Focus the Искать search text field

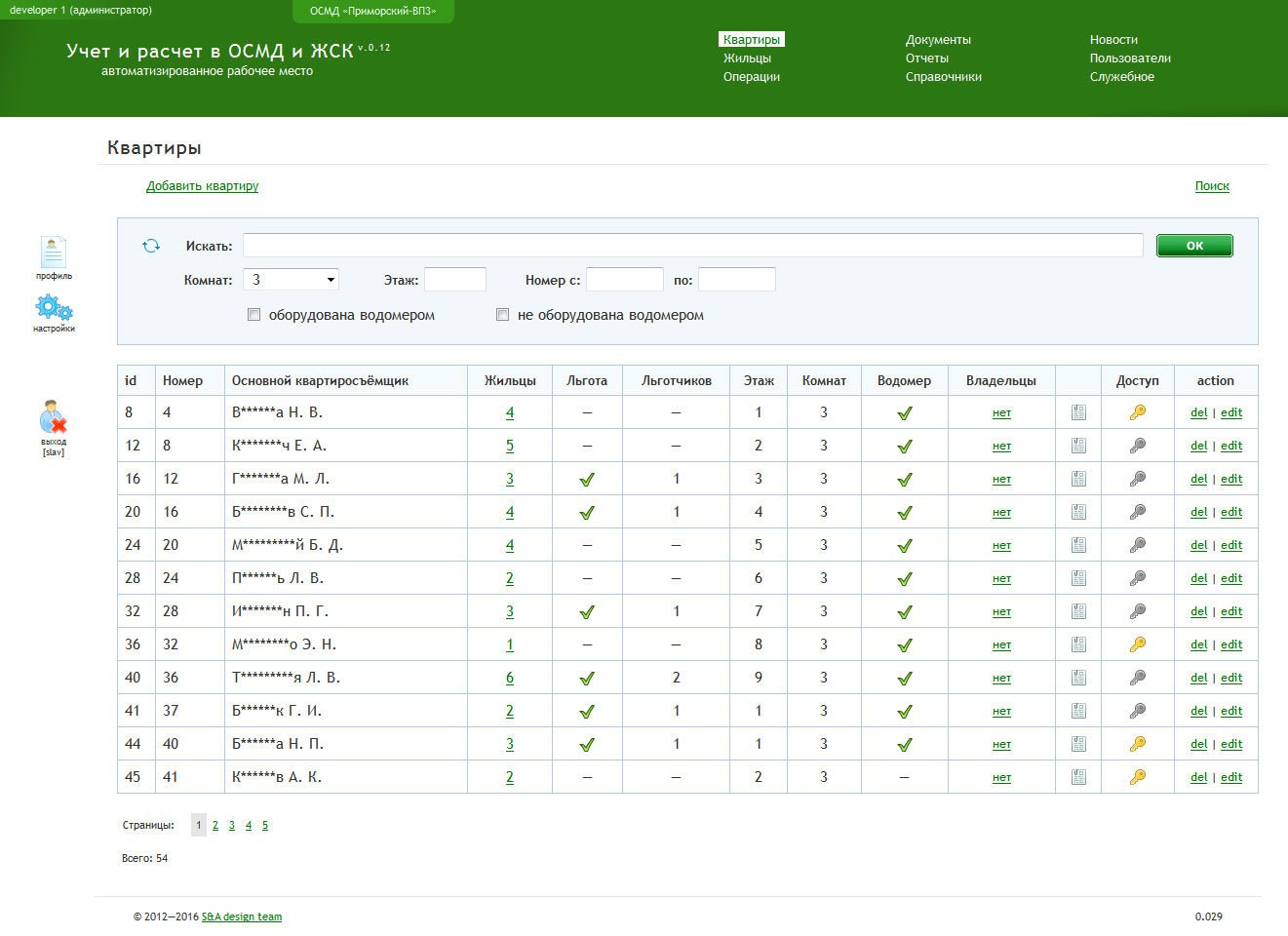pyautogui.click(x=693, y=245)
